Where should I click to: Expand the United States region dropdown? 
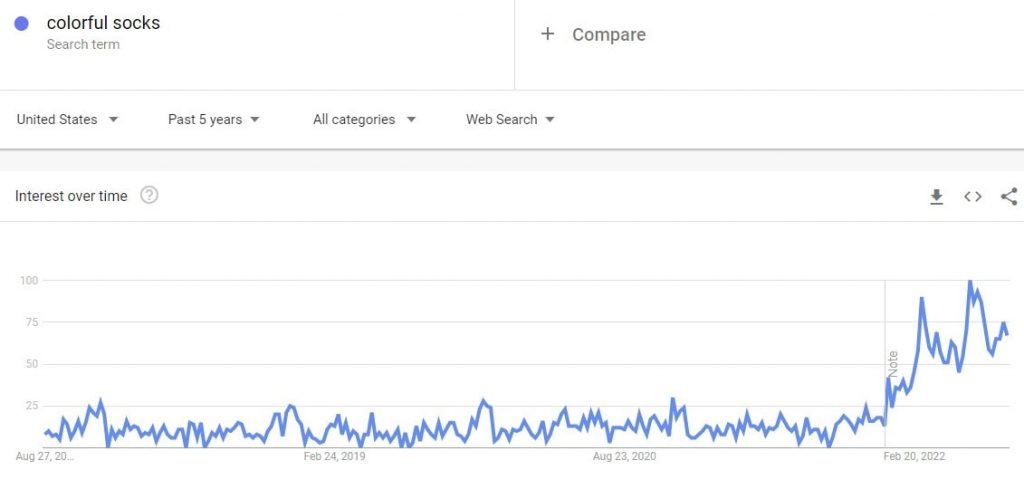point(68,120)
